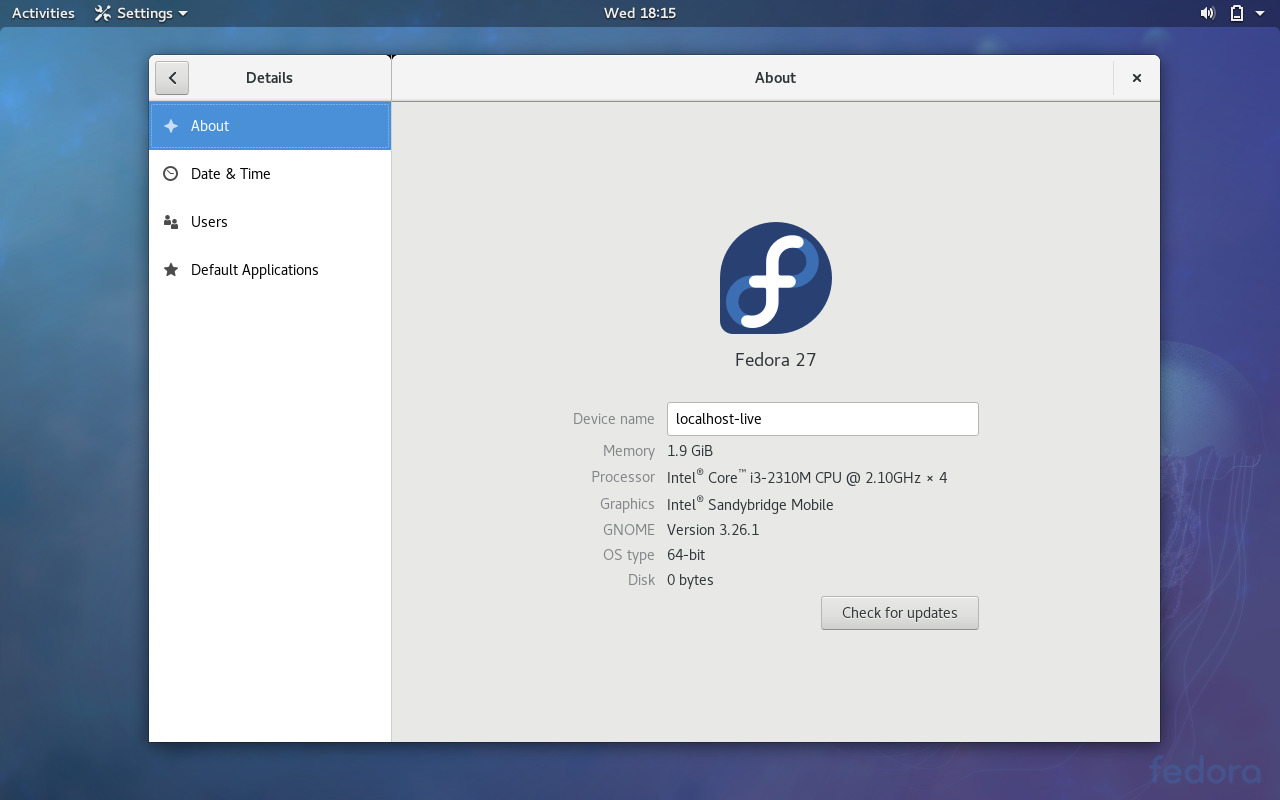Image resolution: width=1280 pixels, height=800 pixels.
Task: Open the Users settings entry
Action: (x=209, y=221)
